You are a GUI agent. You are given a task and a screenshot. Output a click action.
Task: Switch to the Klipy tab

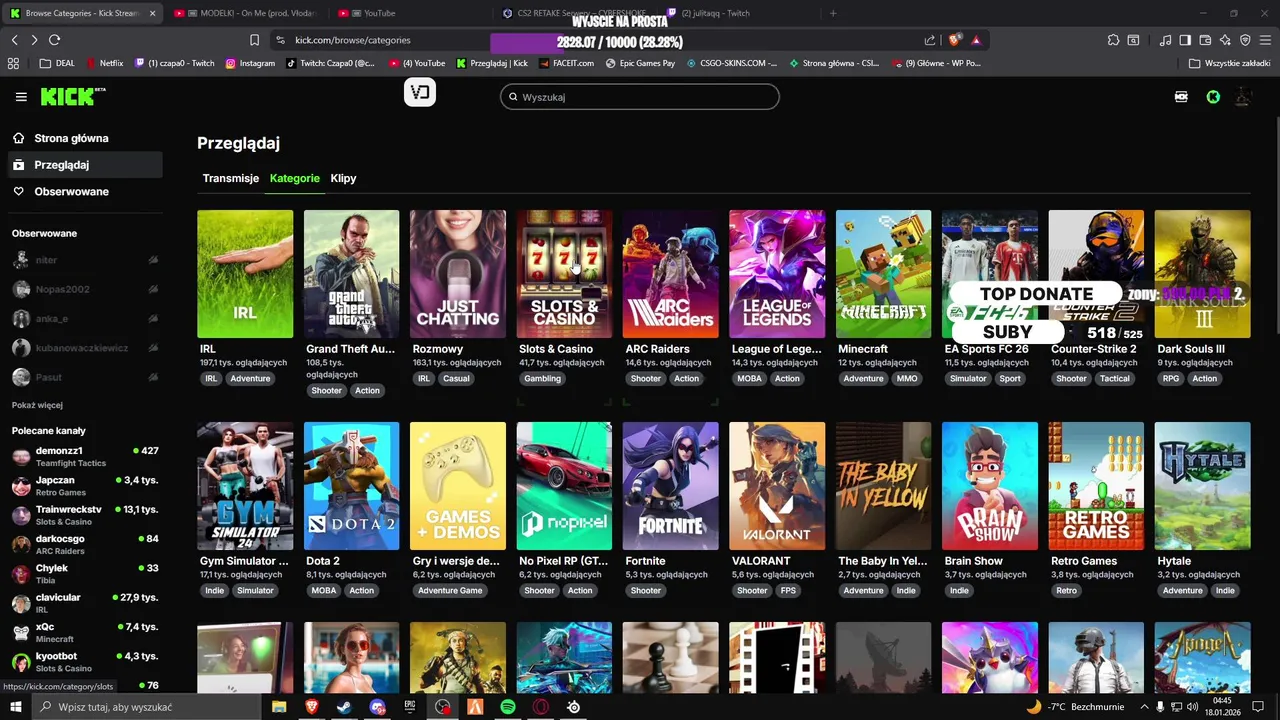(343, 178)
